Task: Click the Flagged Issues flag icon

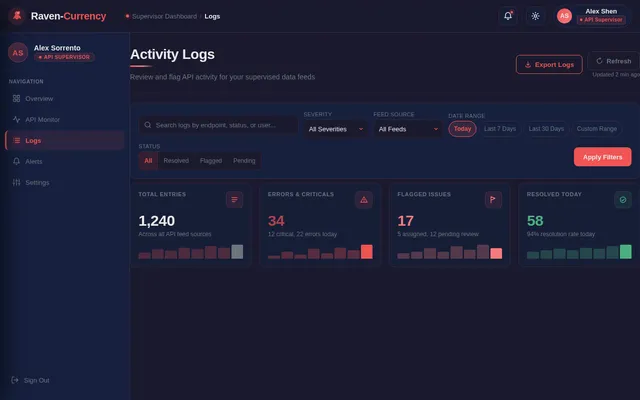Action: pos(493,200)
